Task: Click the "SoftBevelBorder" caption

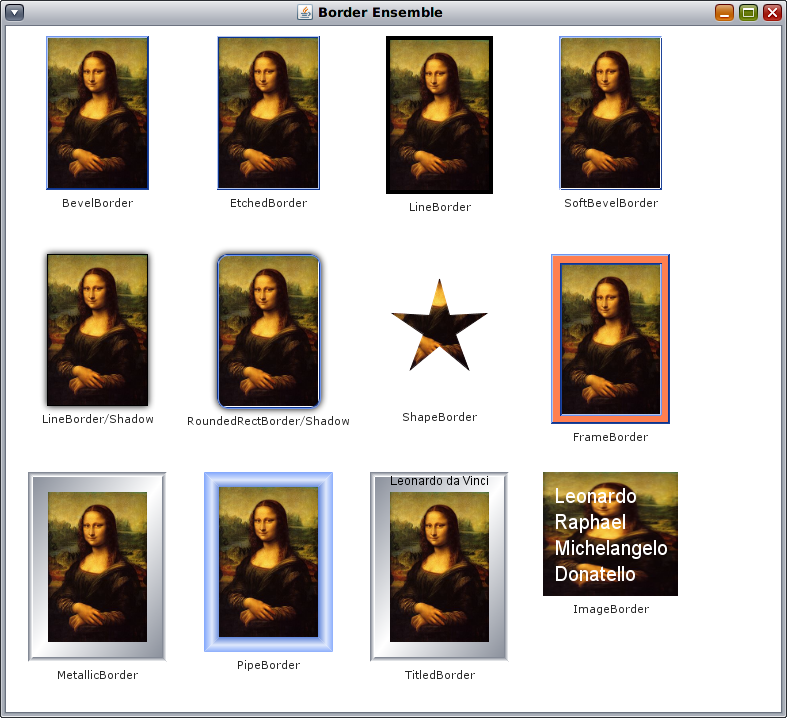Action: coord(611,203)
